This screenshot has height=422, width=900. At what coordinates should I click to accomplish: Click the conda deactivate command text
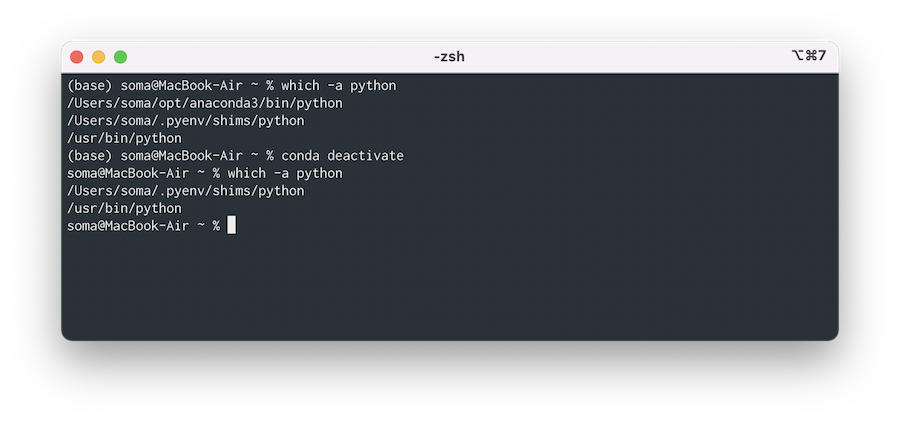[x=343, y=156]
